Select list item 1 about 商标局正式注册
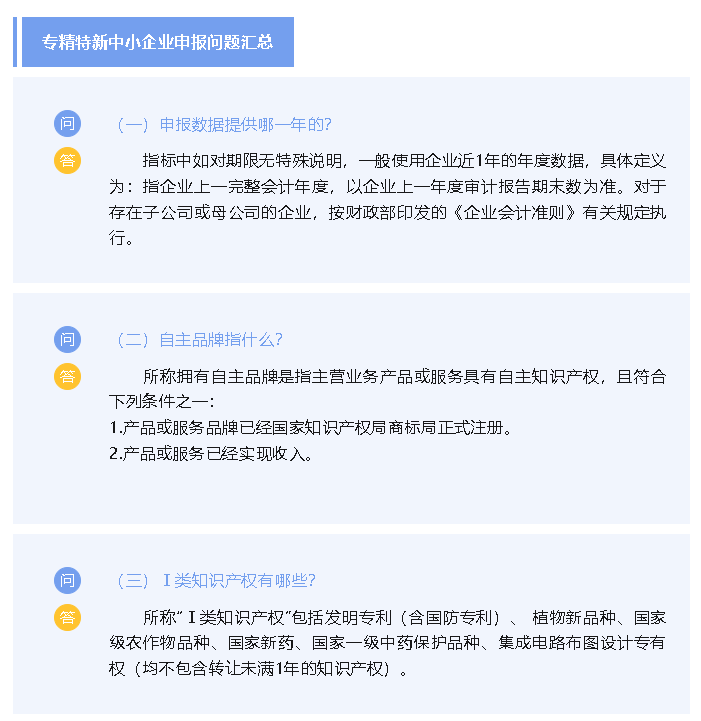Image resolution: width=701 pixels, height=721 pixels. tap(311, 428)
